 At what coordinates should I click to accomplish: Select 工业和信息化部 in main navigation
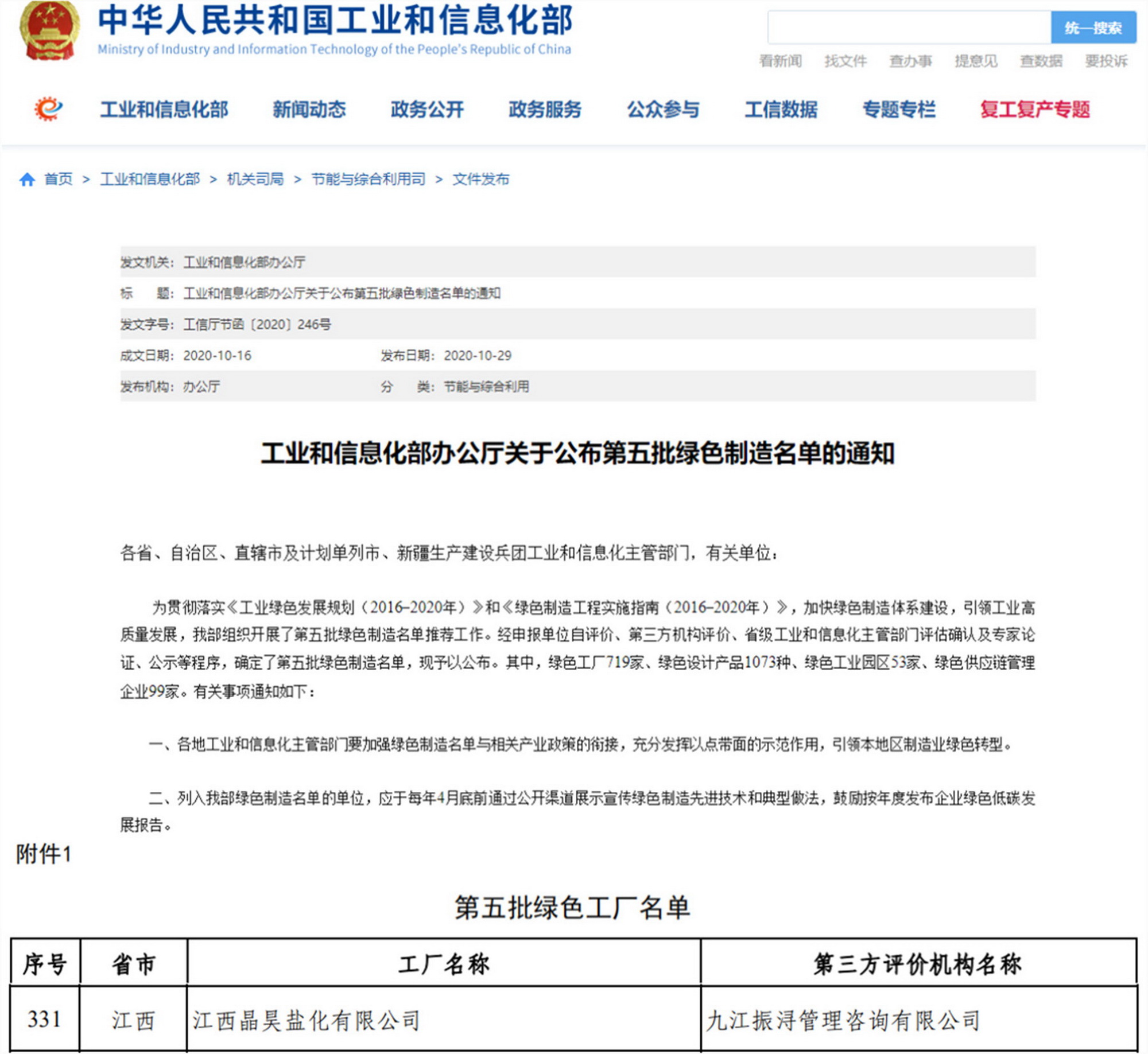click(x=164, y=109)
